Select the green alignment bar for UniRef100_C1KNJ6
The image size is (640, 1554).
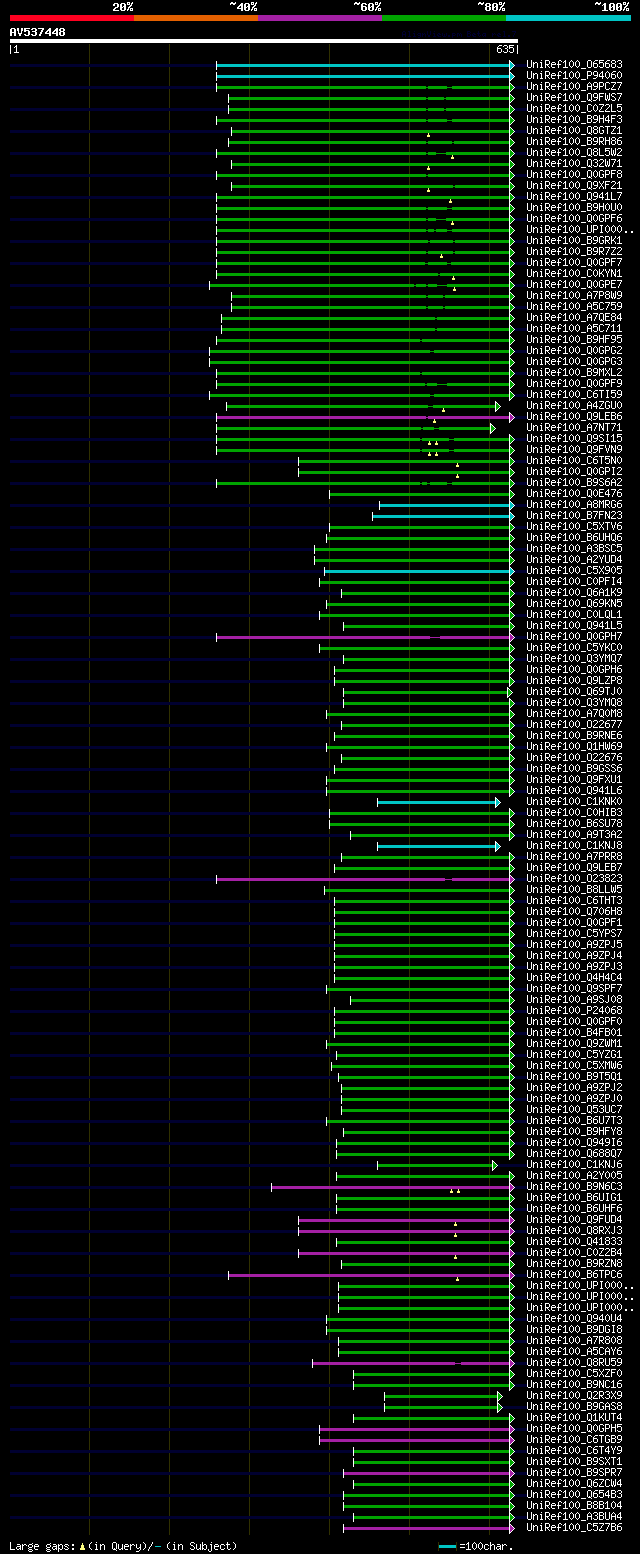click(436, 1165)
